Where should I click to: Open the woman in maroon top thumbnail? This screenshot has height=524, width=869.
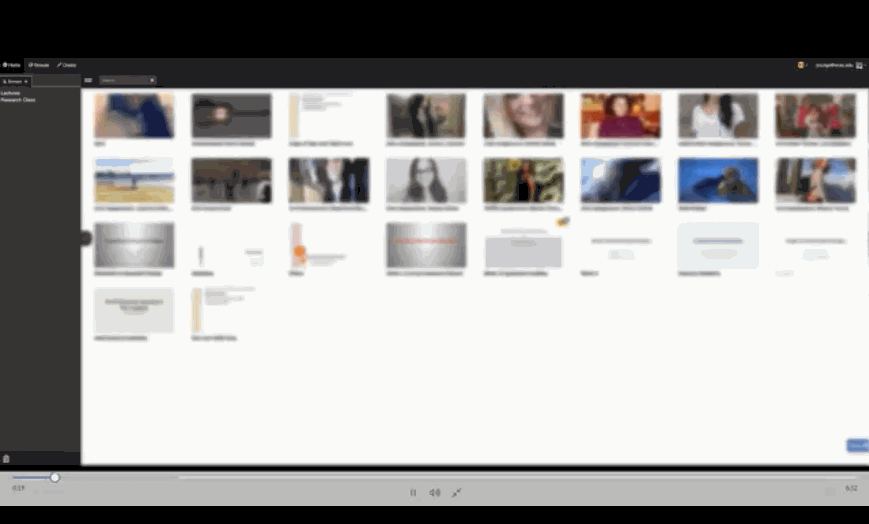pyautogui.click(x=621, y=115)
